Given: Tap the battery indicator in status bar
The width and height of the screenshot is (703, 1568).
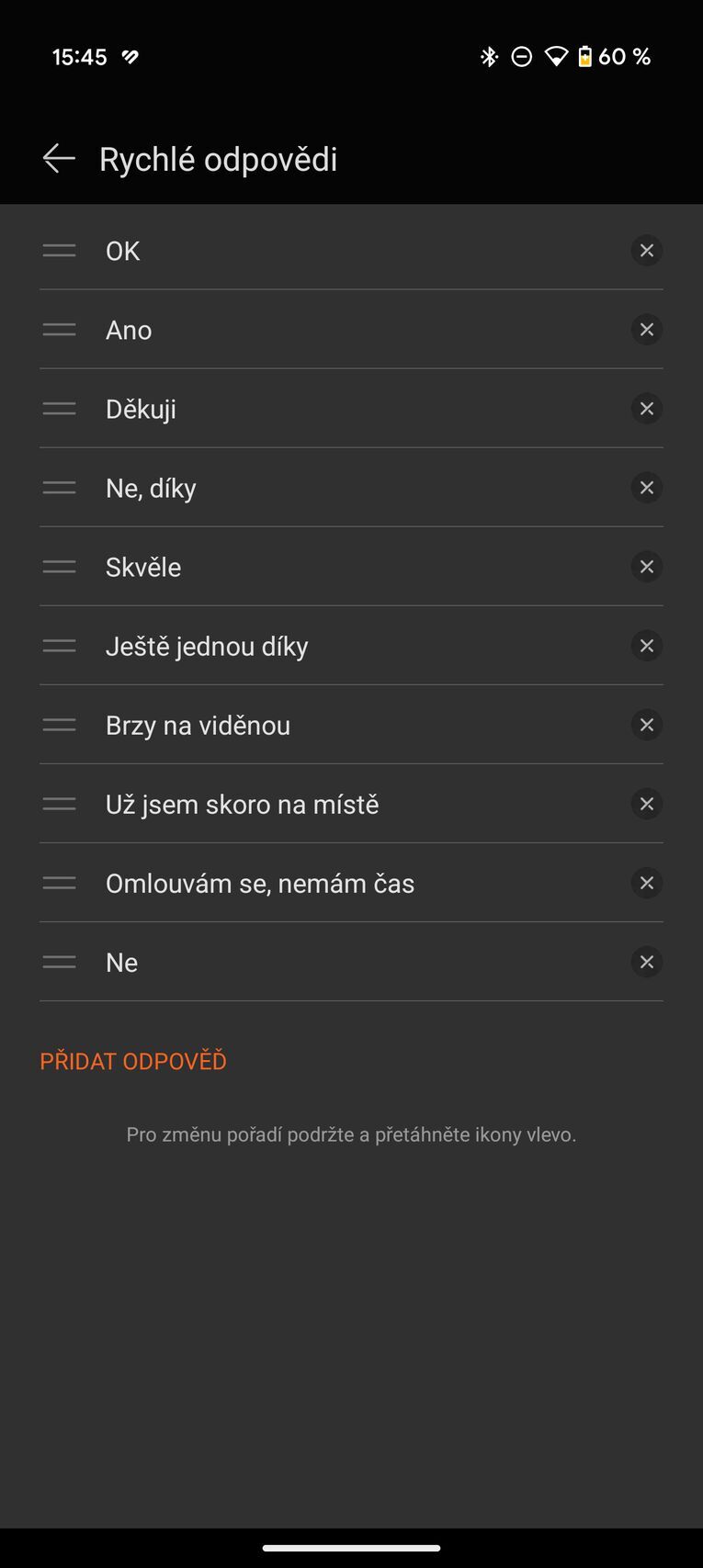Looking at the screenshot, I should pos(585,57).
